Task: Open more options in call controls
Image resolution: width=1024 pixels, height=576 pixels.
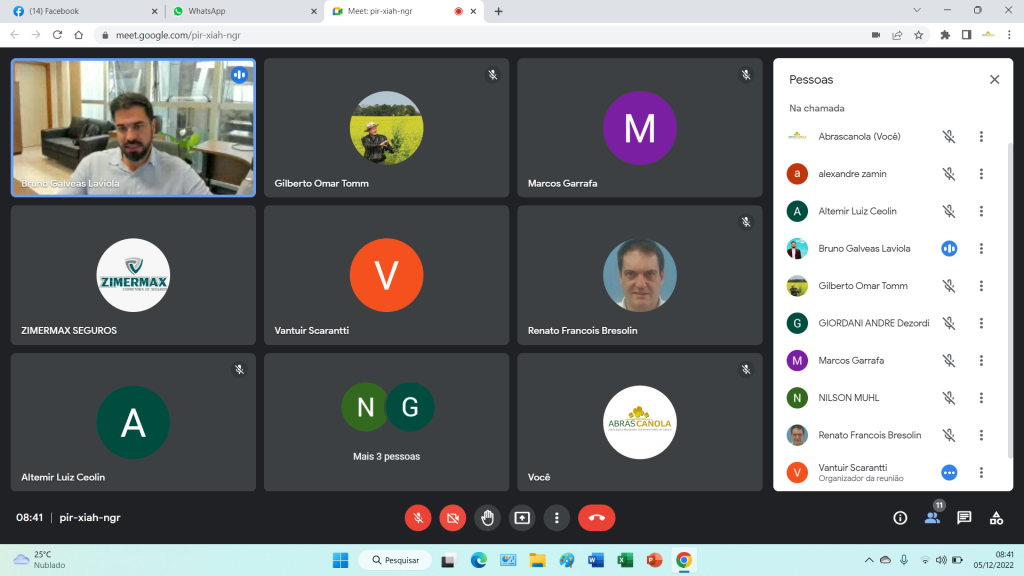Action: point(557,517)
